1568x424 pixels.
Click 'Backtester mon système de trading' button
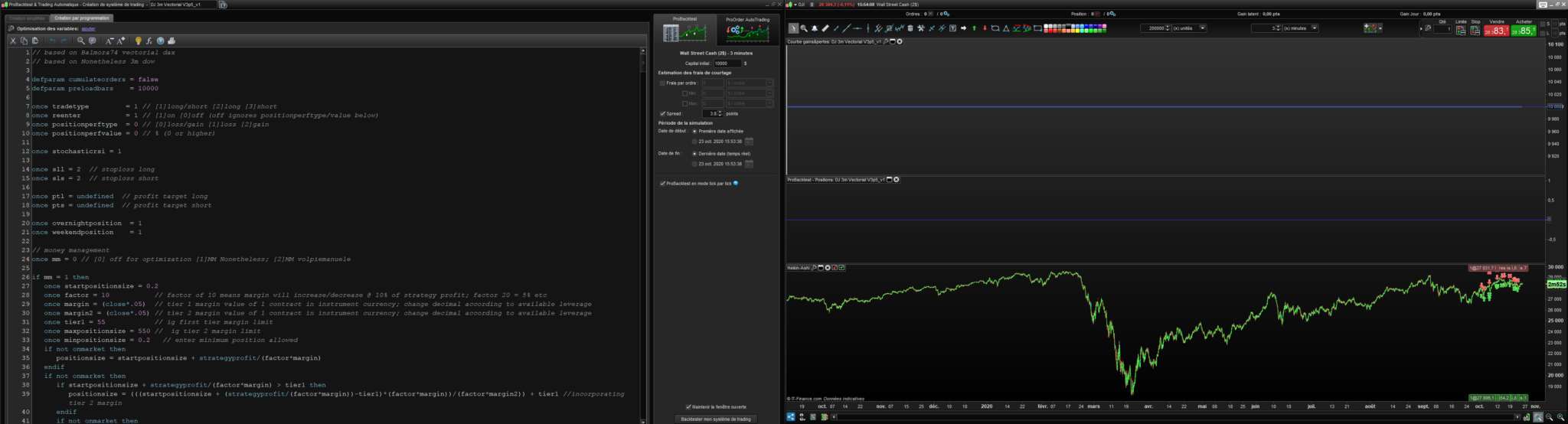click(716, 419)
